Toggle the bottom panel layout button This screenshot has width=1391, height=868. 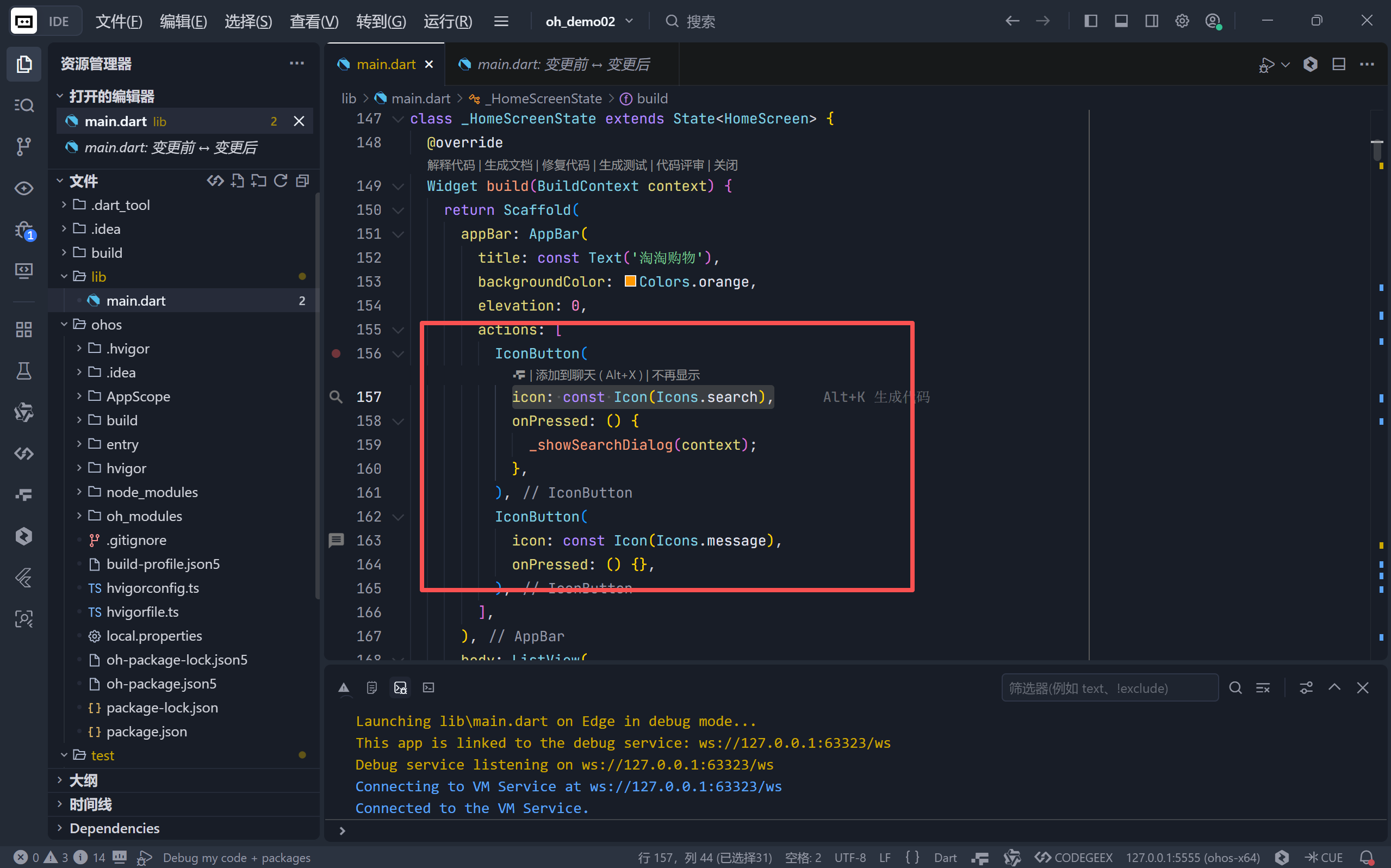pos(1121,21)
